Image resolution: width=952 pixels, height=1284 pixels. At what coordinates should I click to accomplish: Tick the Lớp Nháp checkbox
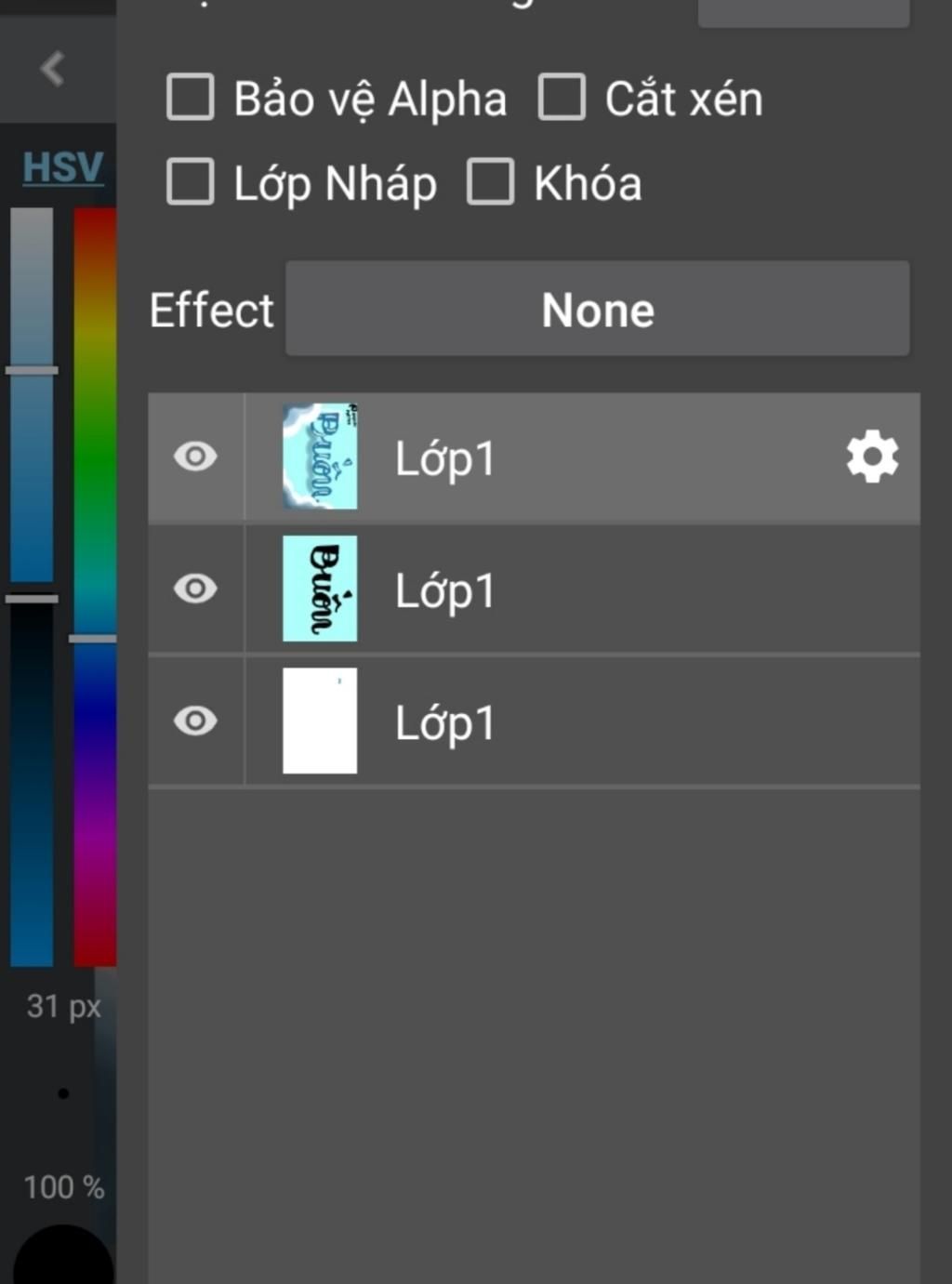(x=191, y=181)
